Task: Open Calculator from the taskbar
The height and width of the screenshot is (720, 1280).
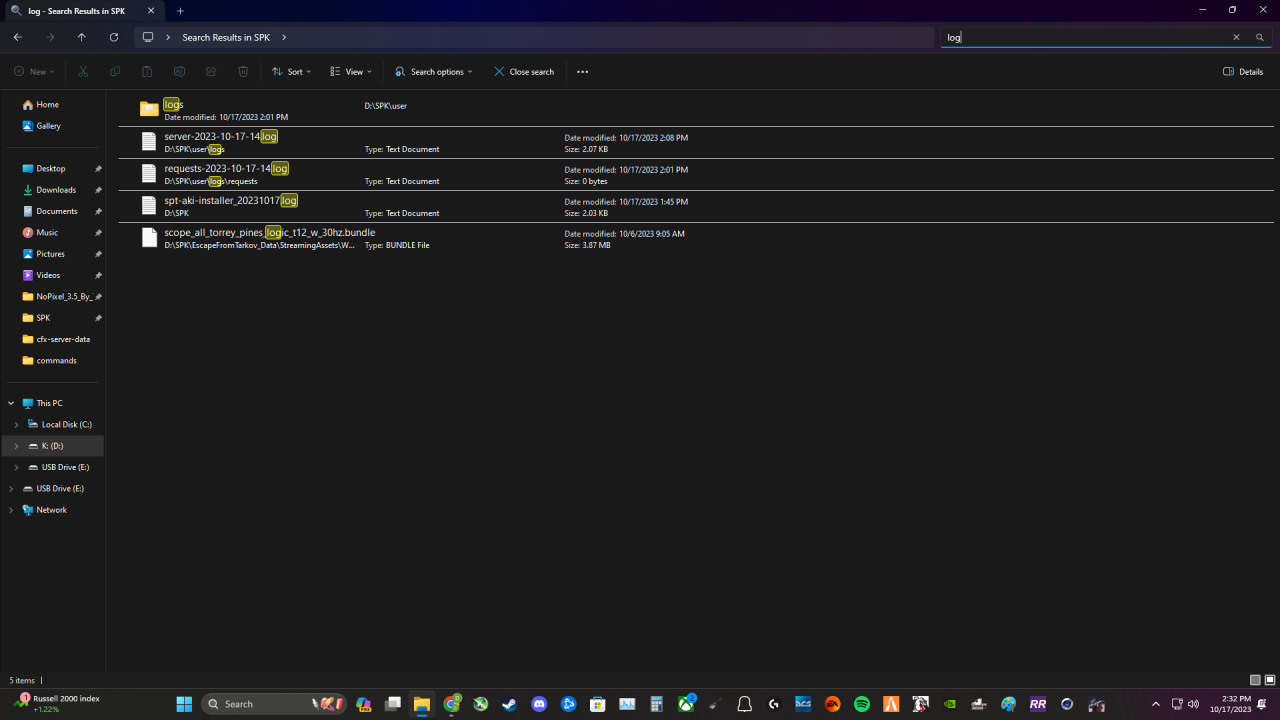Action: pos(656,704)
